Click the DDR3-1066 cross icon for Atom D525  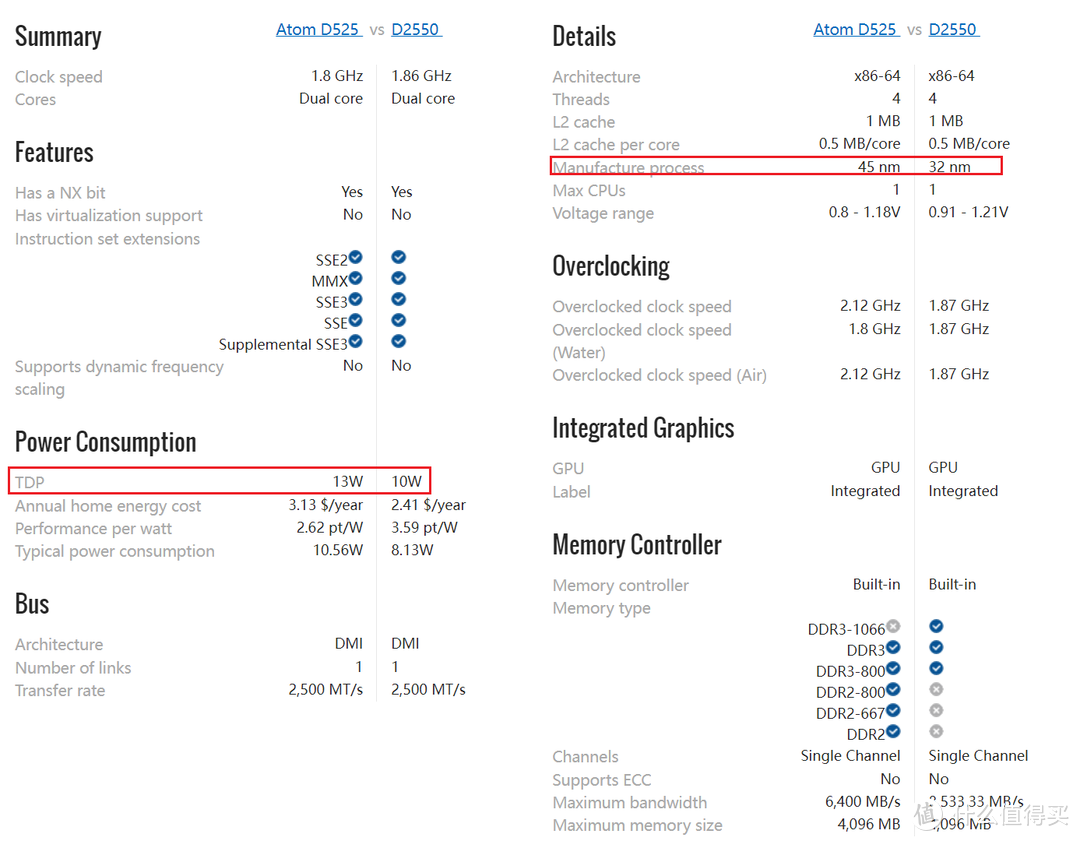(893, 626)
